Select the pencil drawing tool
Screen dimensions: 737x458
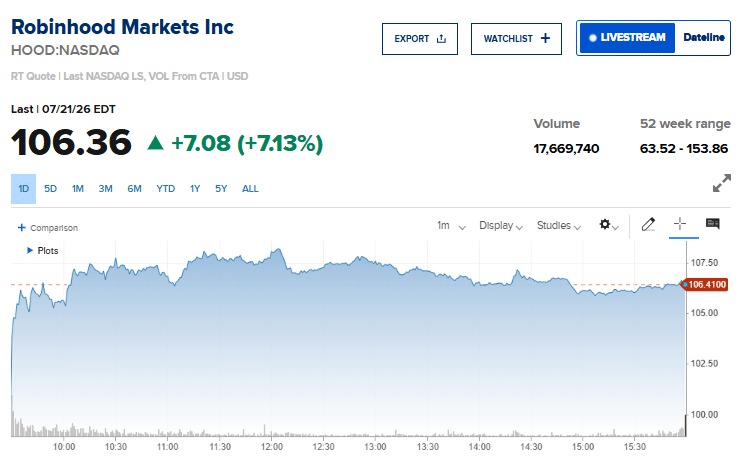pyautogui.click(x=648, y=224)
